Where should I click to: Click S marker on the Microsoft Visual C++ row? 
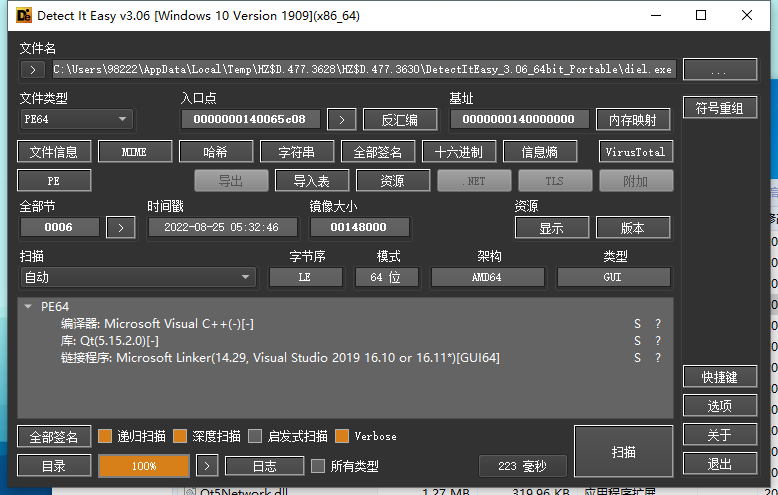(x=637, y=324)
